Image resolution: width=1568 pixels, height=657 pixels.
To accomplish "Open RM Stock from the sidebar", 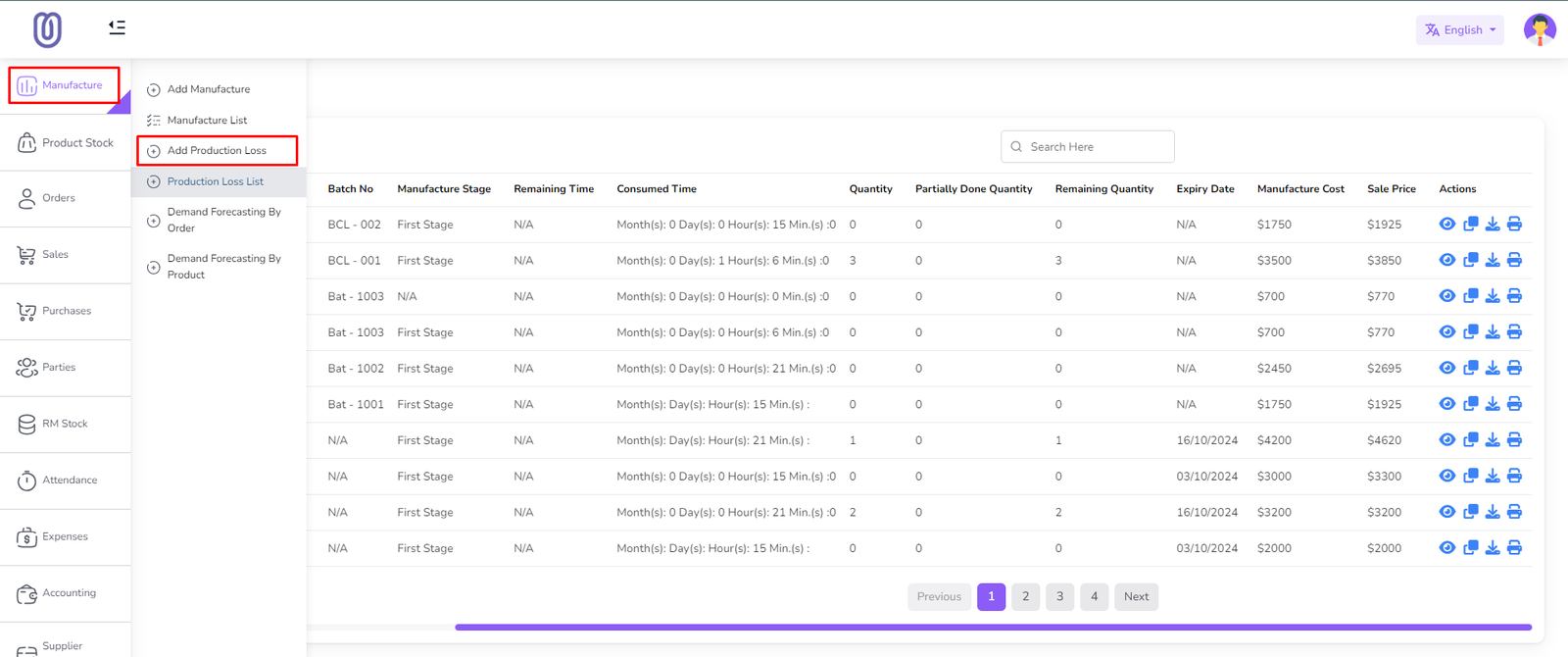I will pos(65,424).
